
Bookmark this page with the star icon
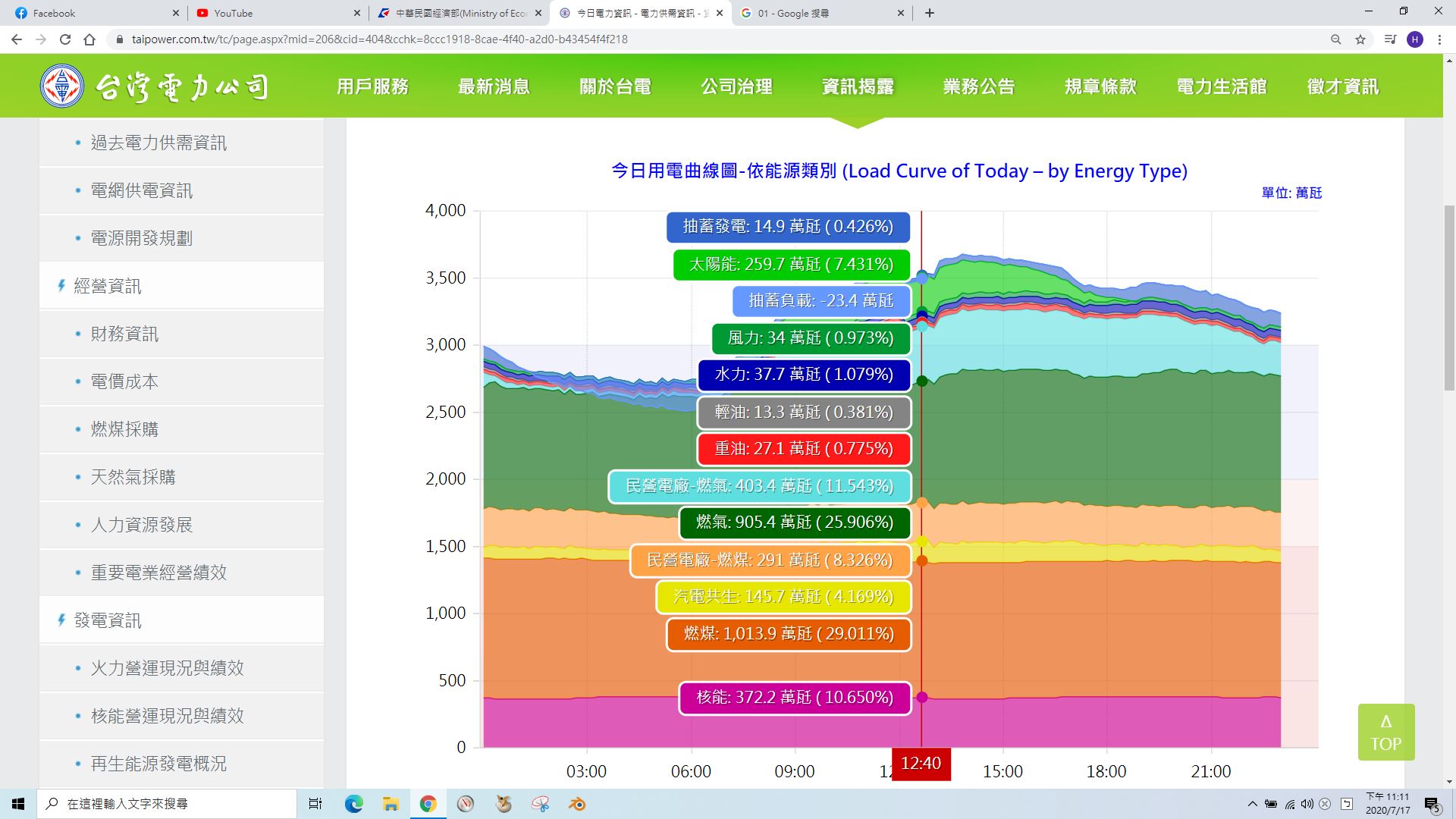coord(1360,39)
